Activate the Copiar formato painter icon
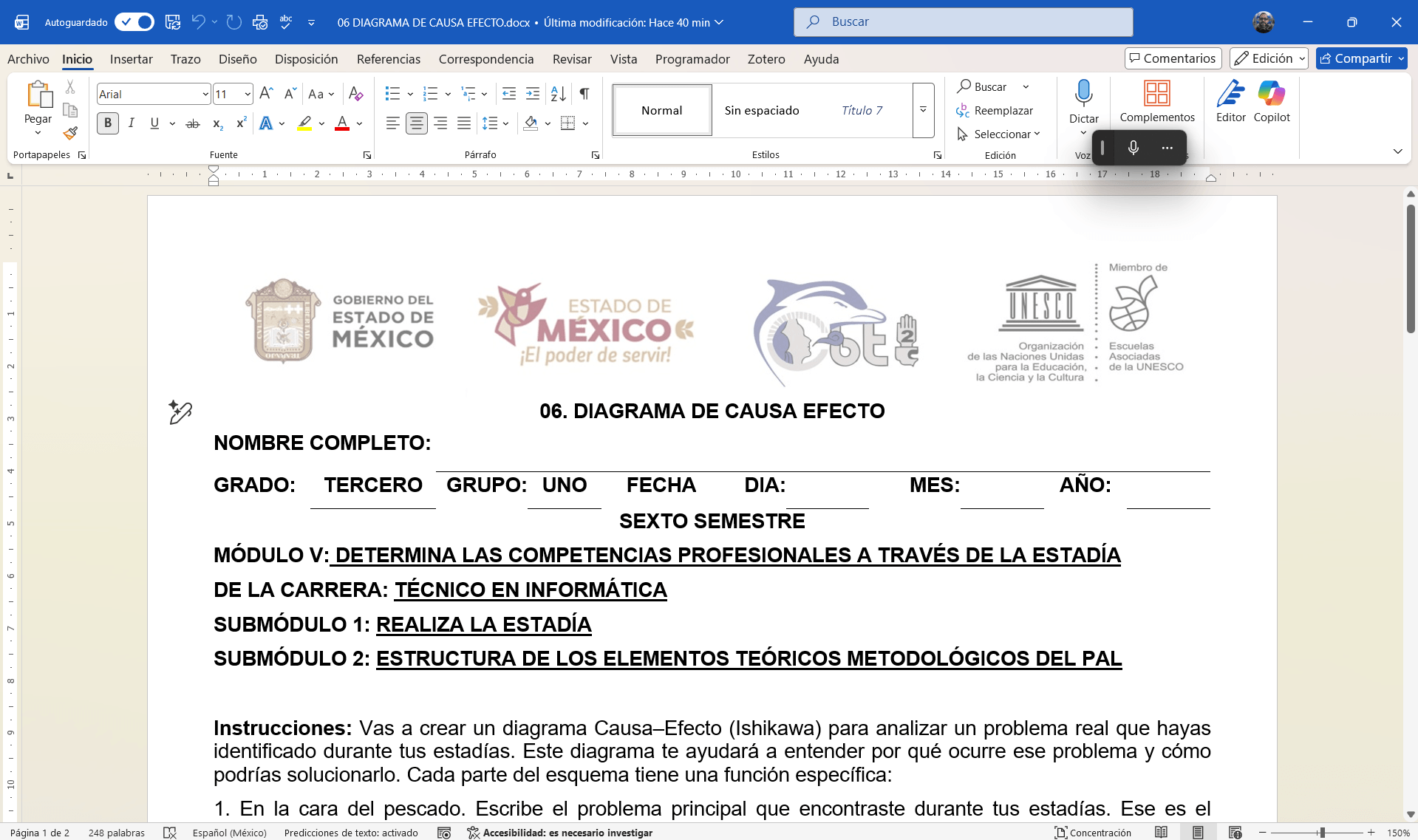The height and width of the screenshot is (840, 1418). 70,133
